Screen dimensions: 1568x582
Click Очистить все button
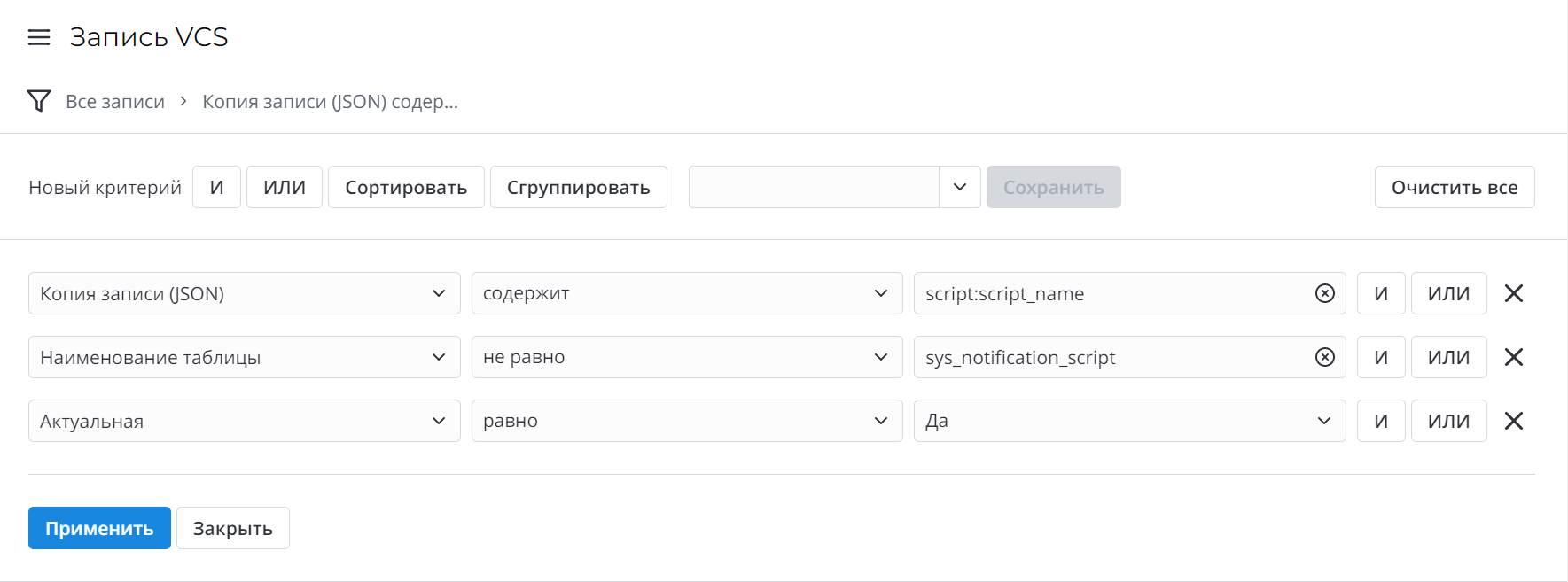coord(1454,187)
